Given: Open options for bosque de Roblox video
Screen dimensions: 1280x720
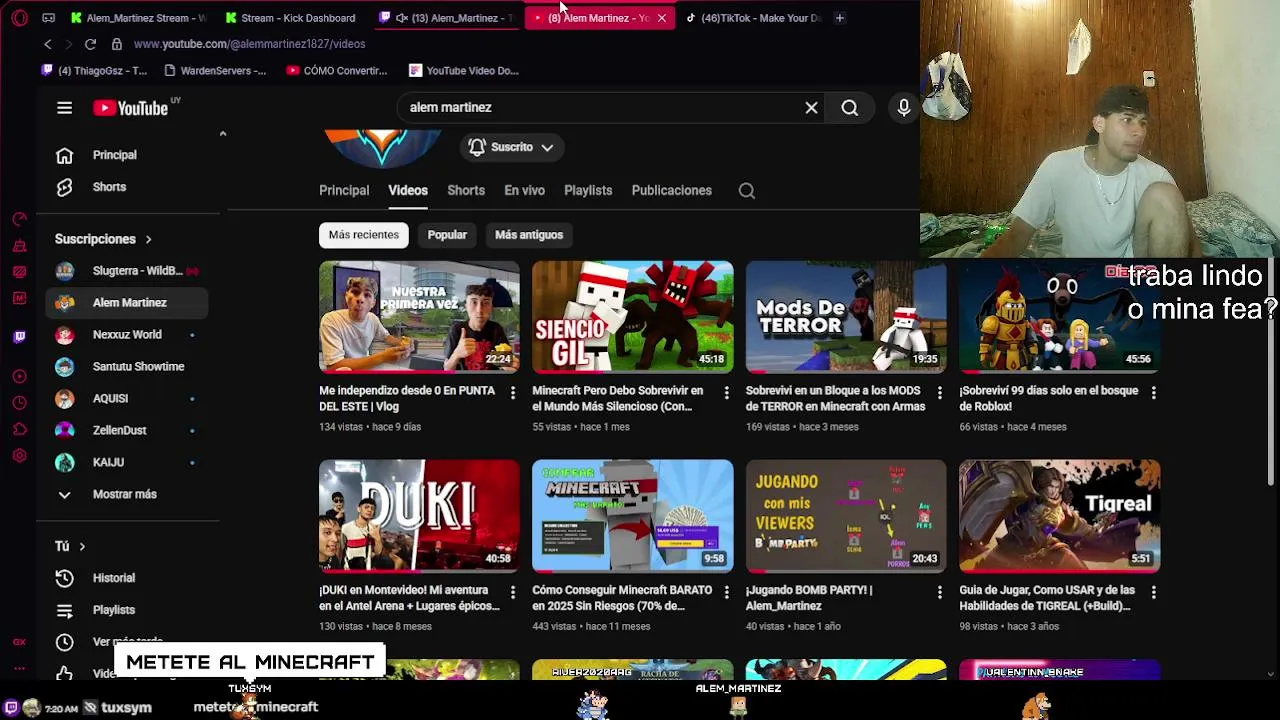Looking at the screenshot, I should click(x=1153, y=394).
